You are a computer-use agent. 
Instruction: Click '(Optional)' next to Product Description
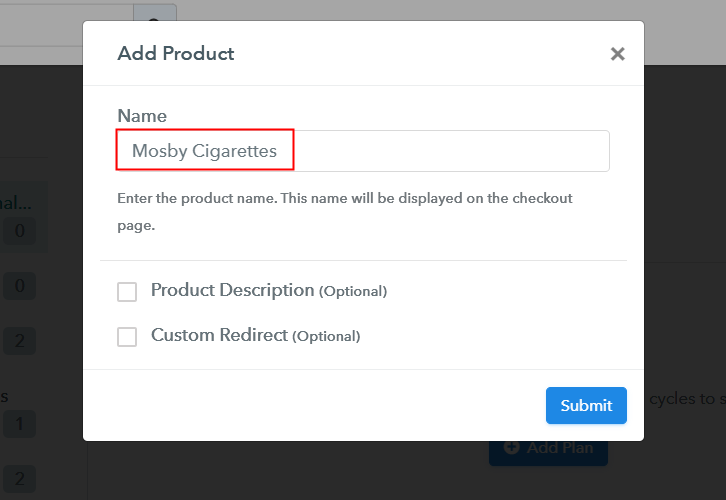pos(352,292)
